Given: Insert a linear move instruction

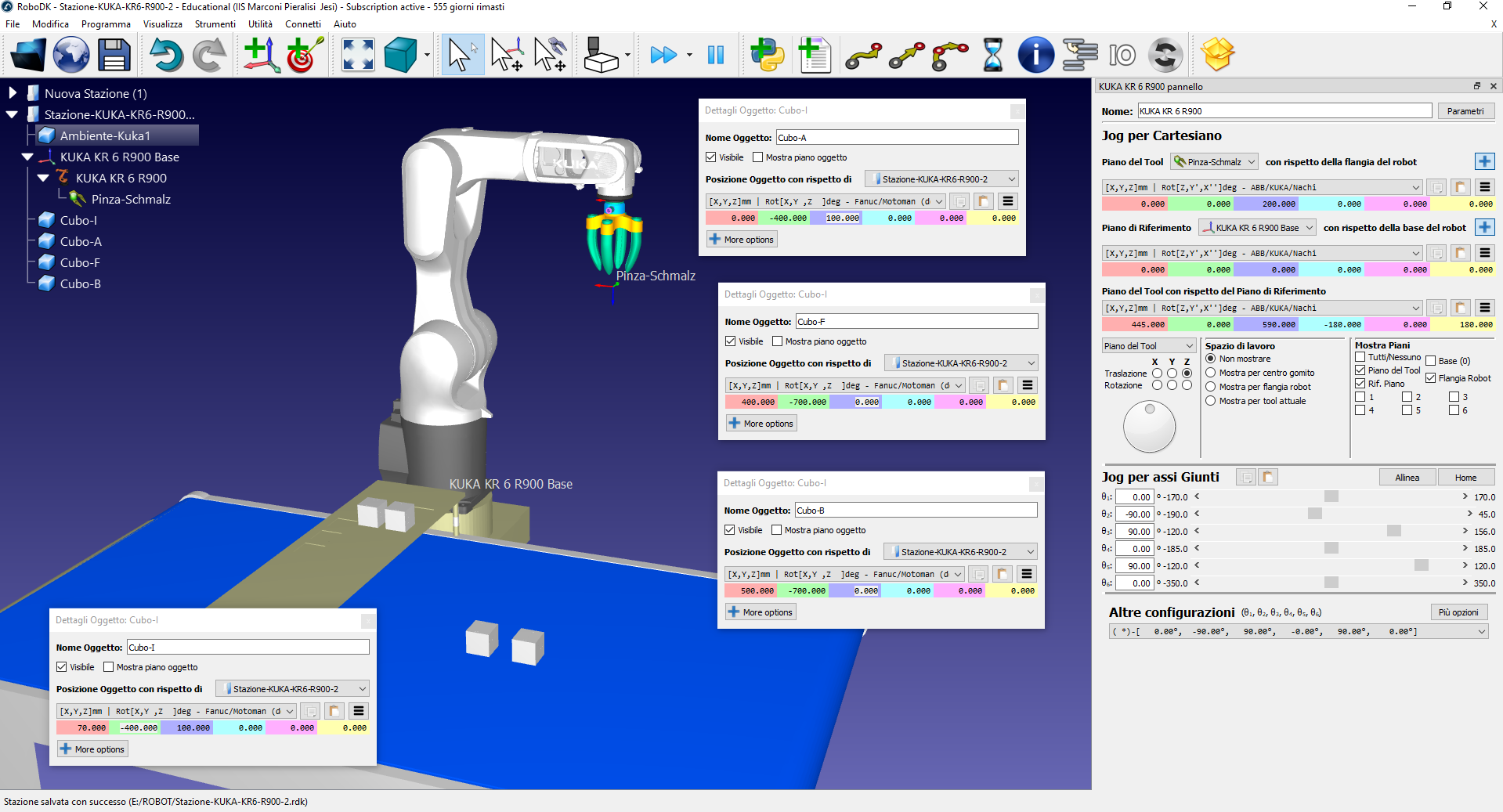Looking at the screenshot, I should [x=907, y=55].
